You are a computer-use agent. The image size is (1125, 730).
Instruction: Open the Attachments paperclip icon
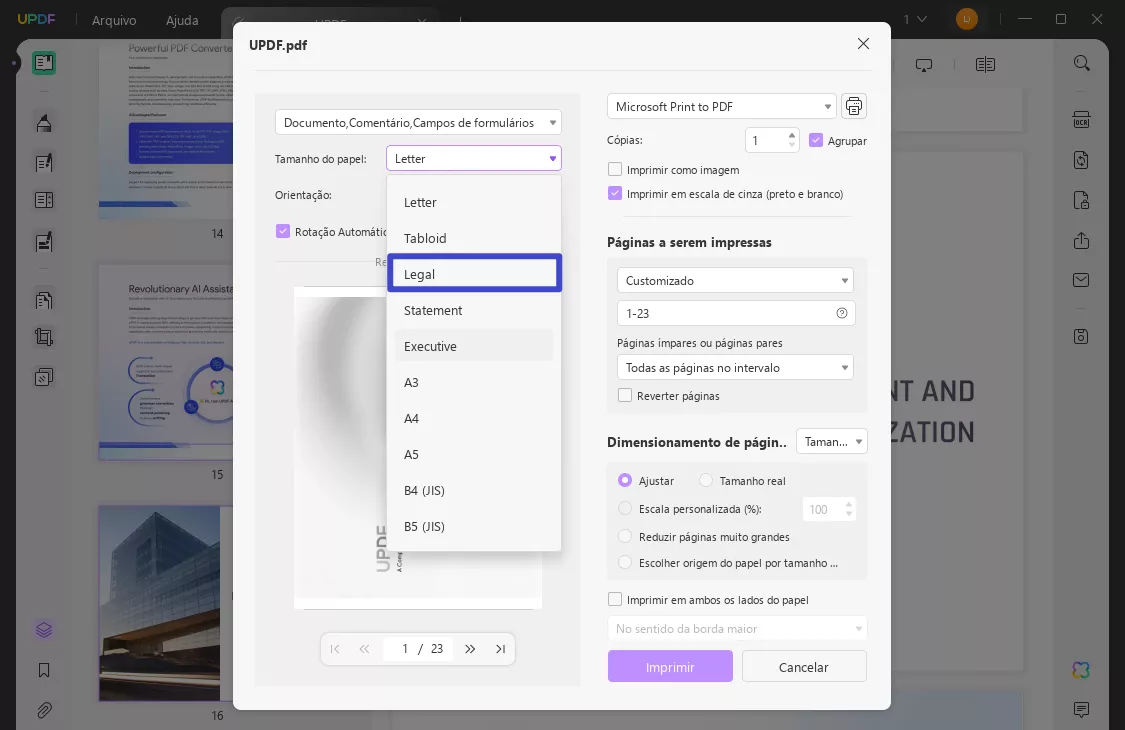(44, 710)
